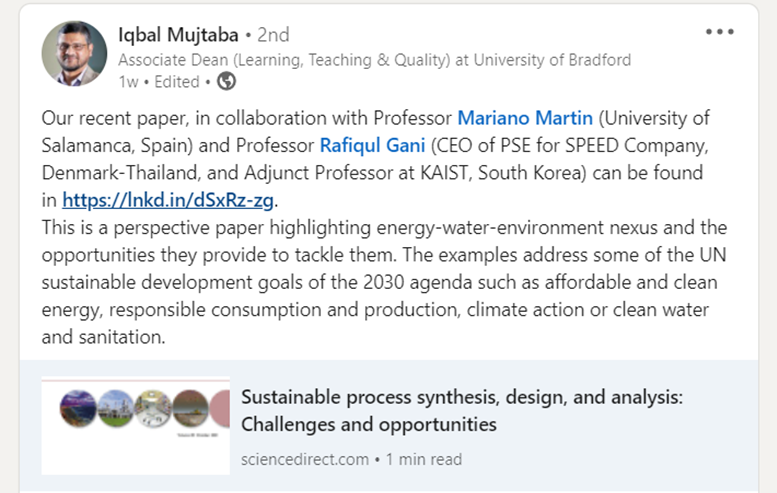Click the 1w post timestamp
This screenshot has width=777, height=493.
(x=128, y=82)
